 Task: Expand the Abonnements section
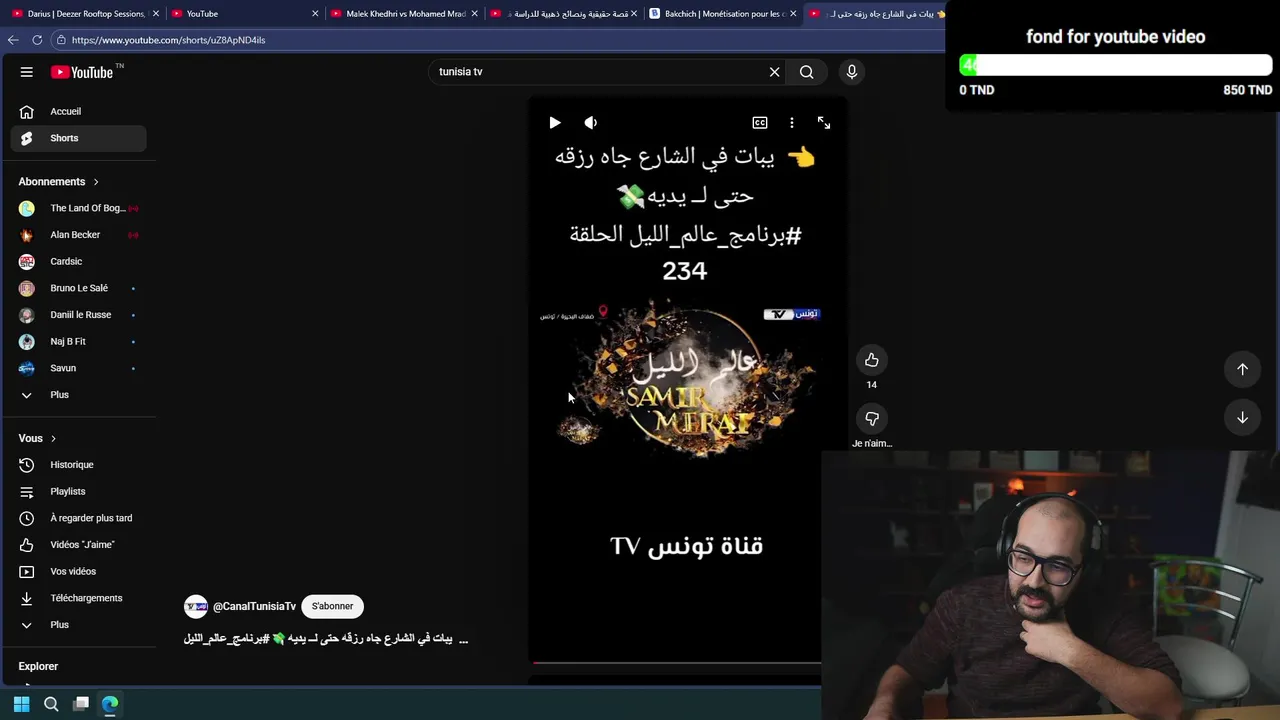[x=59, y=182]
